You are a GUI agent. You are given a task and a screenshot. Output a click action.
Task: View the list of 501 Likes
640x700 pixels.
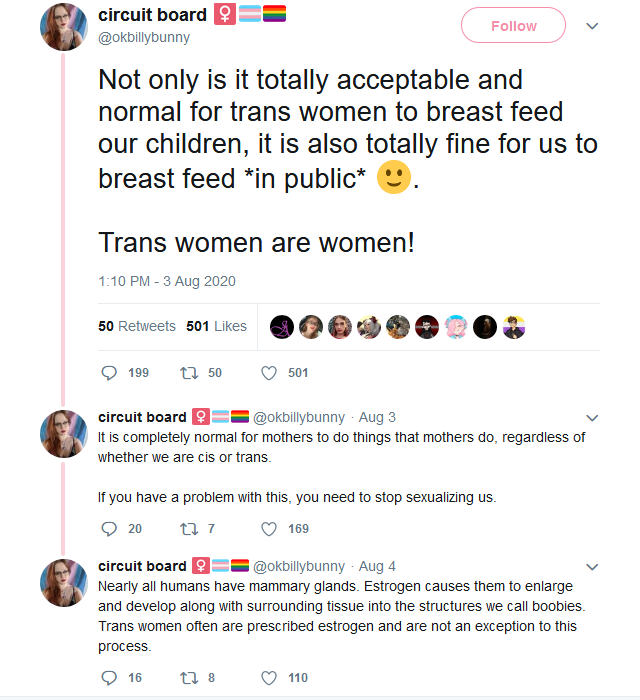click(216, 326)
